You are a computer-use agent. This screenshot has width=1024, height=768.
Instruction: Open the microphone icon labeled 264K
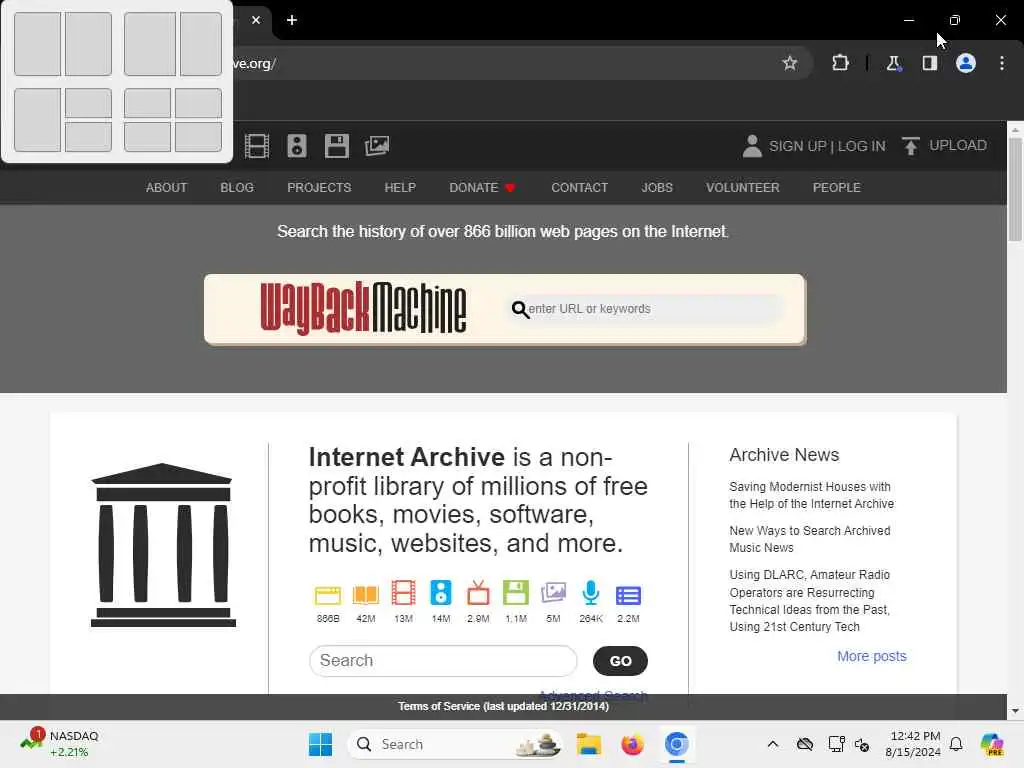tap(590, 593)
